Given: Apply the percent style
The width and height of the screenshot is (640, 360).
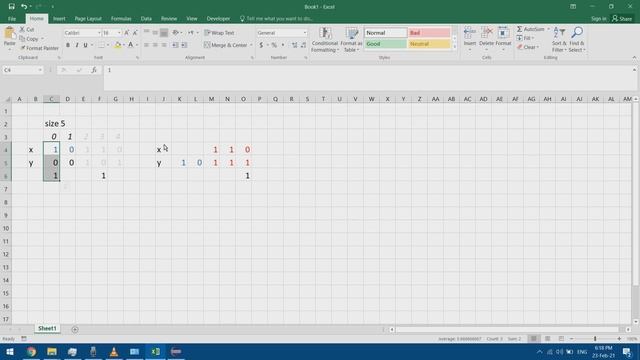Looking at the screenshot, I should tap(274, 45).
